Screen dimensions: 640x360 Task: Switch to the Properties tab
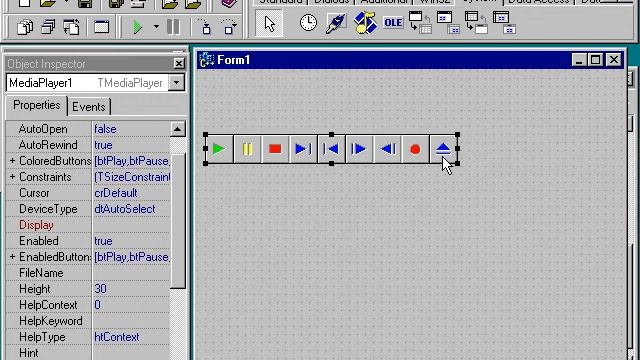pyautogui.click(x=36, y=106)
